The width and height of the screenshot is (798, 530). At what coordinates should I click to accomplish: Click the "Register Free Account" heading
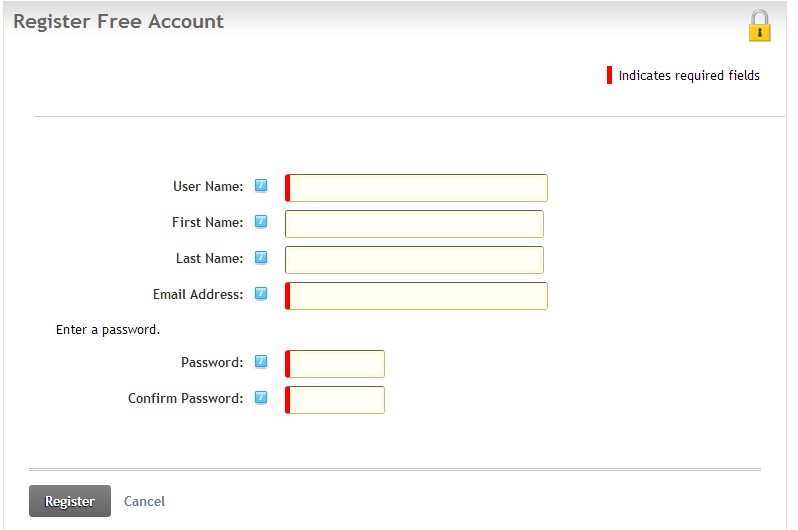118,21
